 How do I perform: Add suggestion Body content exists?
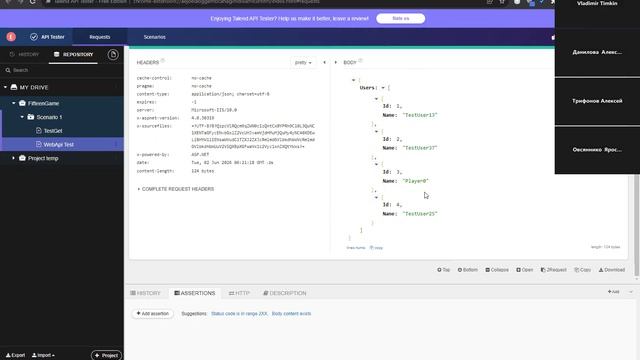(291, 313)
